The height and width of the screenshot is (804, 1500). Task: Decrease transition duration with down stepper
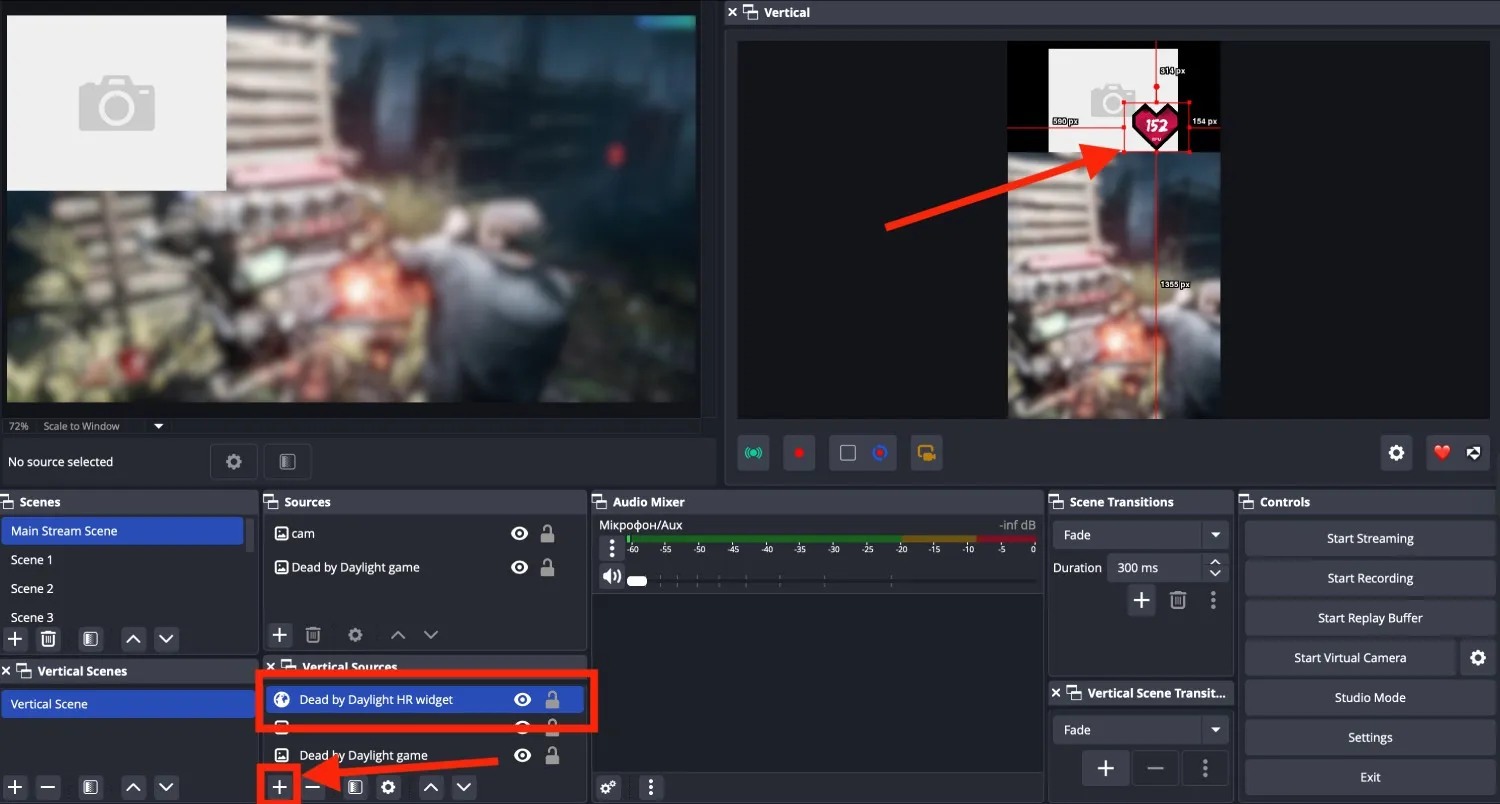[x=1215, y=574]
